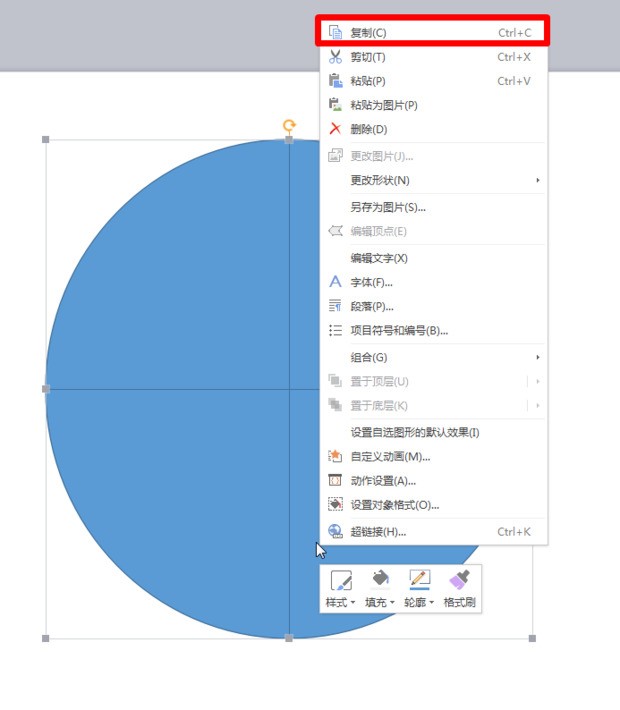Click the Ctrl+X shortcut text
This screenshot has width=620, height=710.
[x=514, y=57]
